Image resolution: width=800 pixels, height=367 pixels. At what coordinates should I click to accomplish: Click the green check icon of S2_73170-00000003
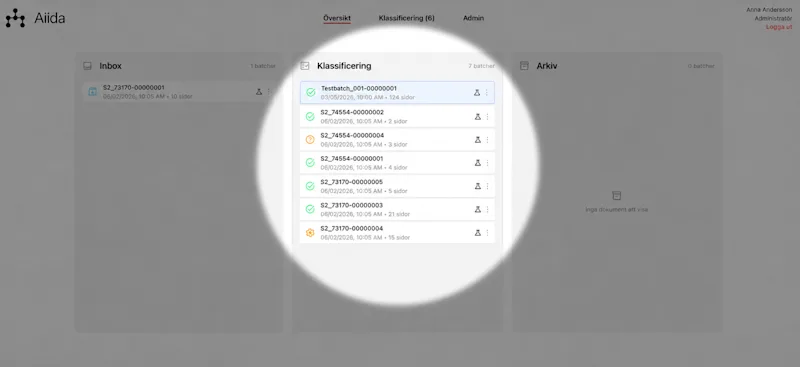pos(310,209)
